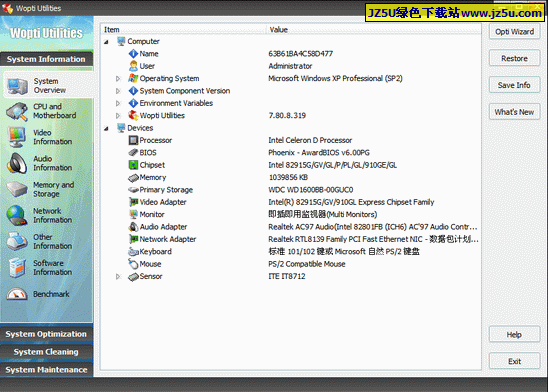Expand the Wopti Utilities tree node
This screenshot has width=548, height=392.
(118, 116)
